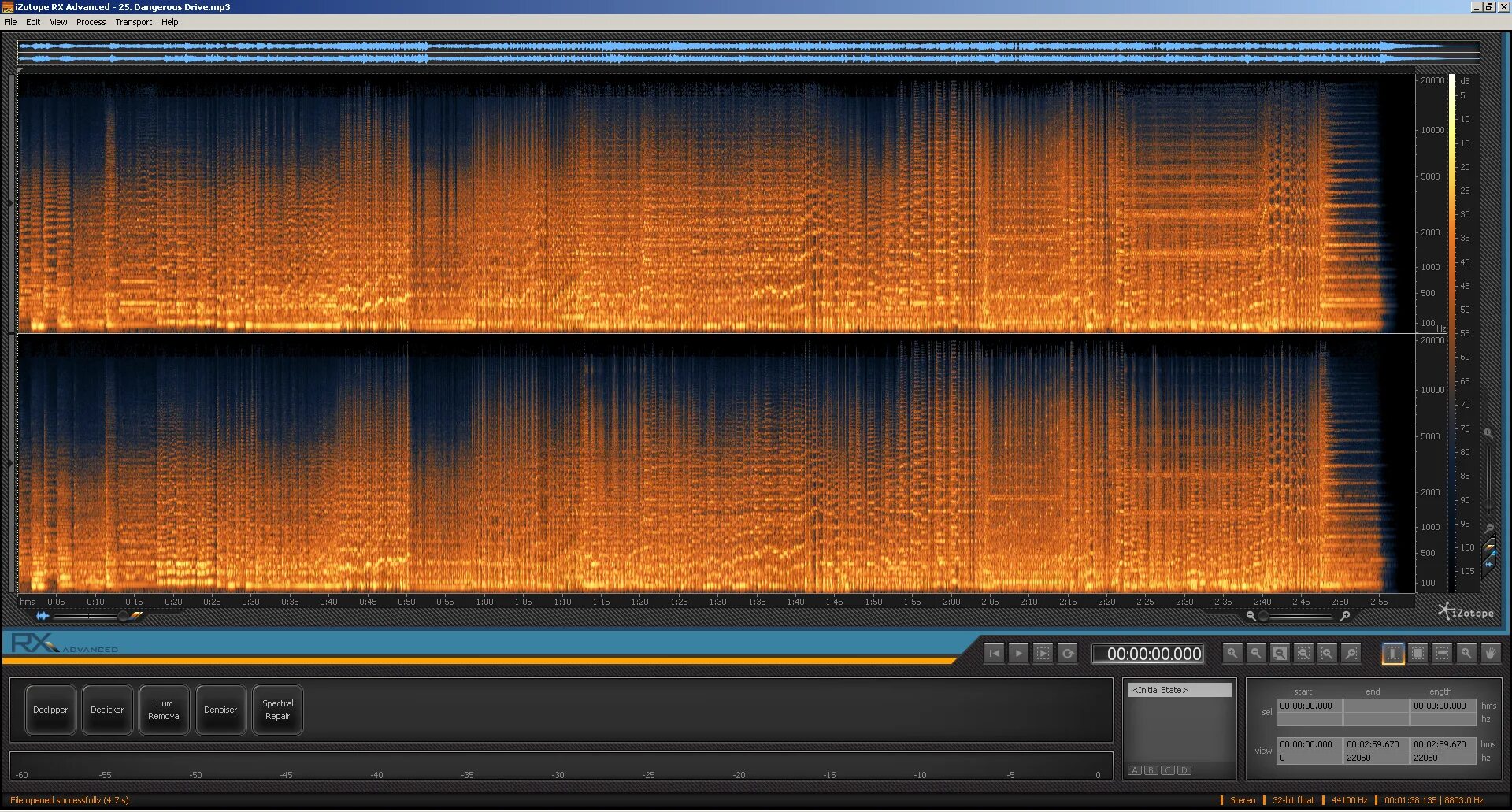1512x812 pixels.
Task: Pick the grab hand tool
Action: click(x=1490, y=654)
